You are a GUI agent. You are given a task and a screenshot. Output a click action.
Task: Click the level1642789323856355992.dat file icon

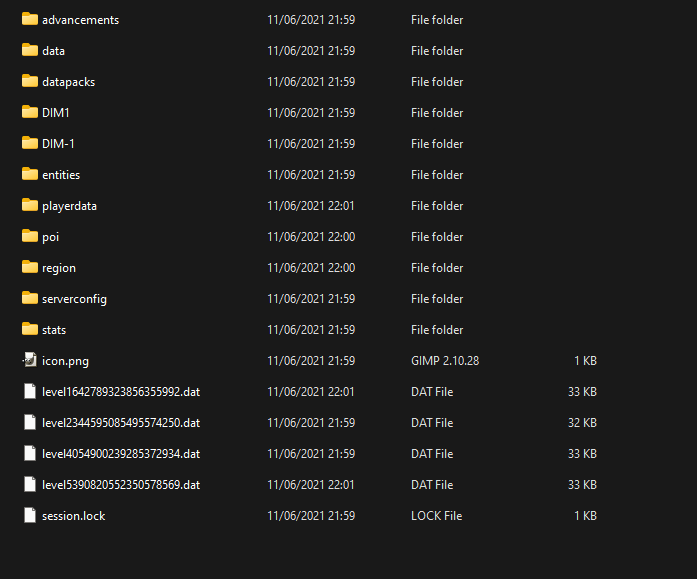coord(29,392)
